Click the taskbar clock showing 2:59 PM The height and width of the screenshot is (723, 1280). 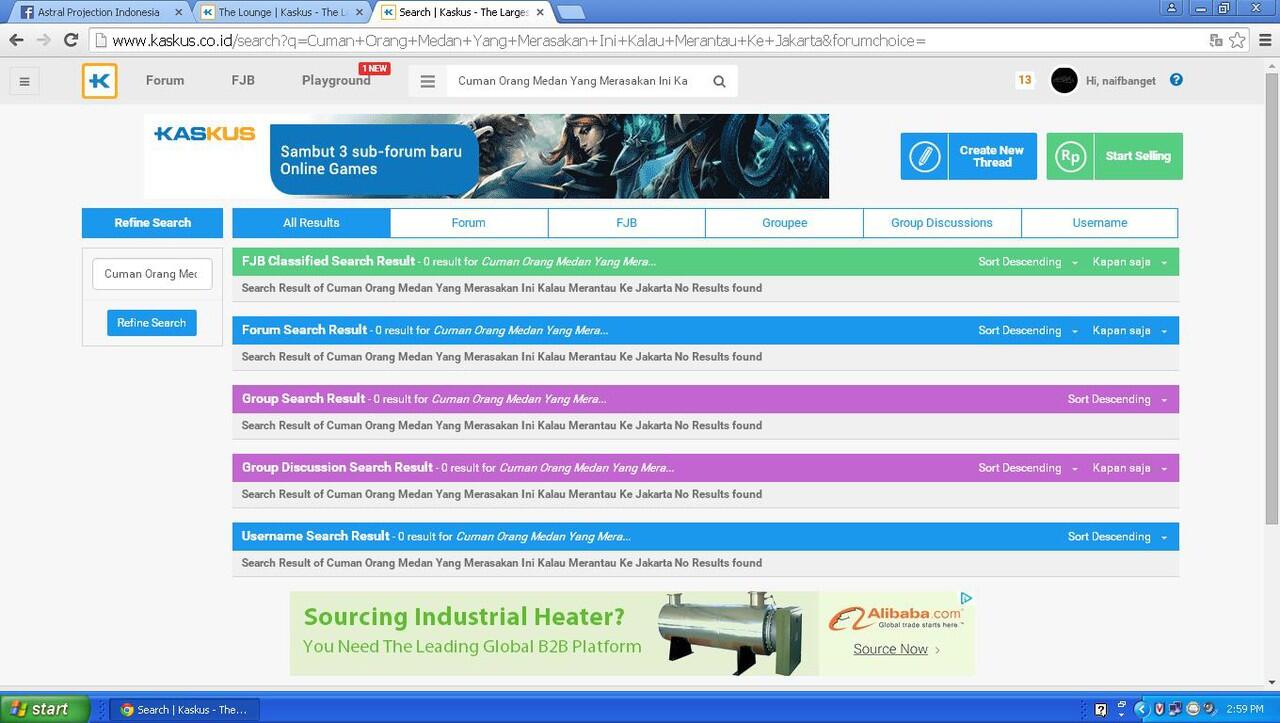1245,710
